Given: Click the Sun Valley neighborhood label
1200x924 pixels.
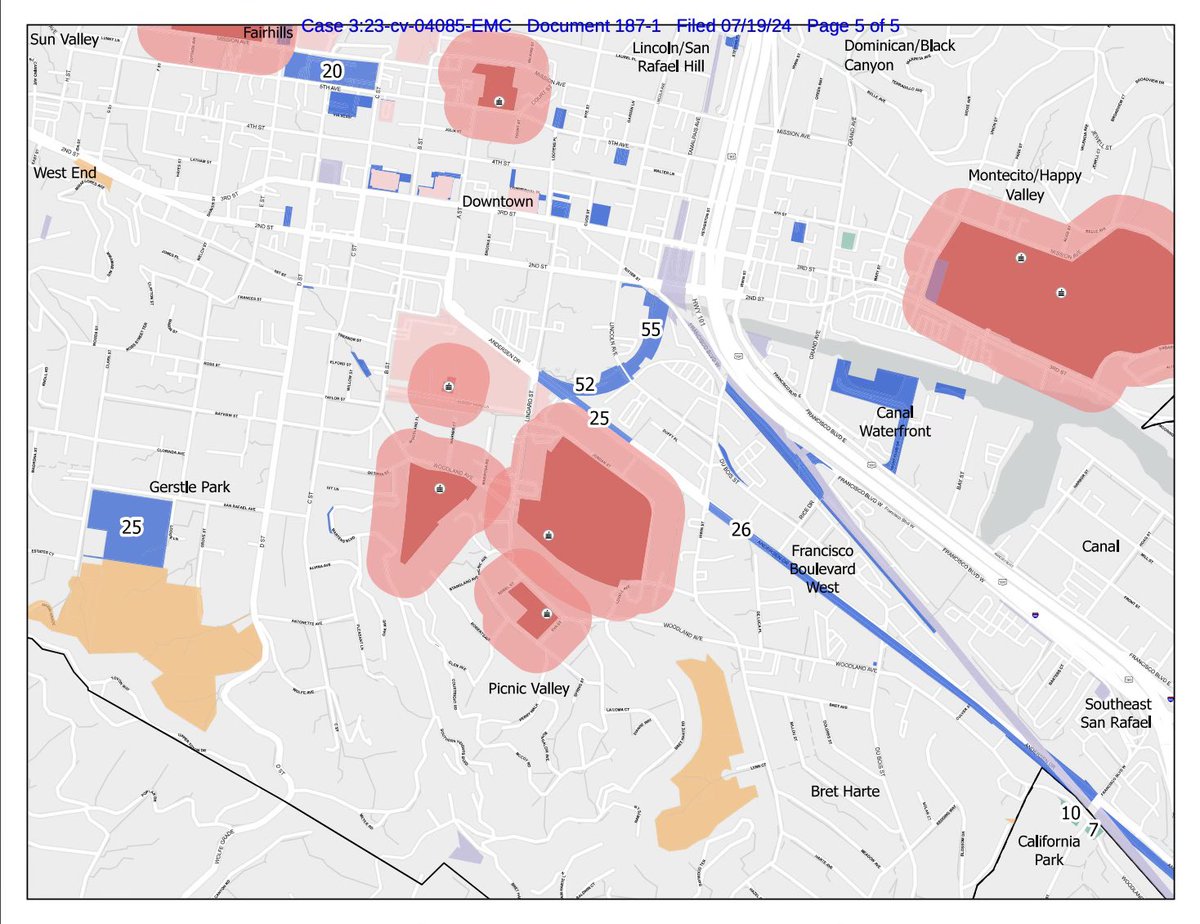Looking at the screenshot, I should click(x=64, y=39).
